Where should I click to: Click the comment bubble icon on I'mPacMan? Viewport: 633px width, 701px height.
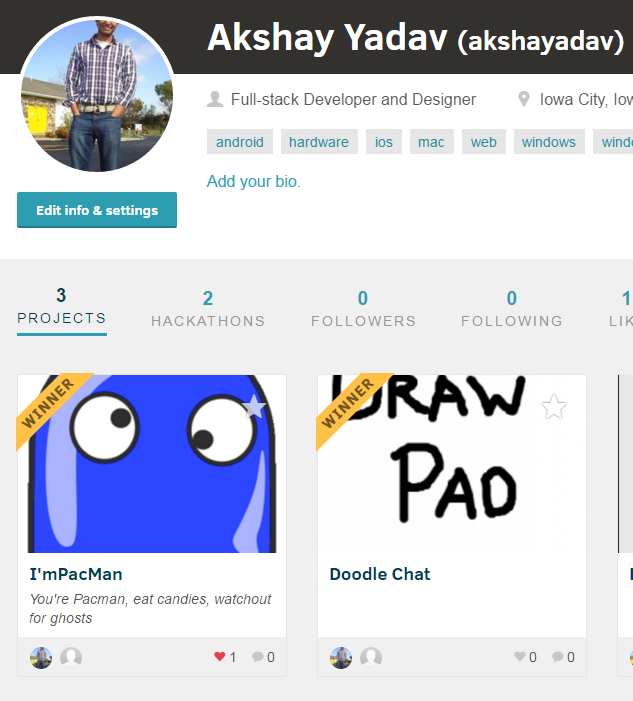[257, 656]
